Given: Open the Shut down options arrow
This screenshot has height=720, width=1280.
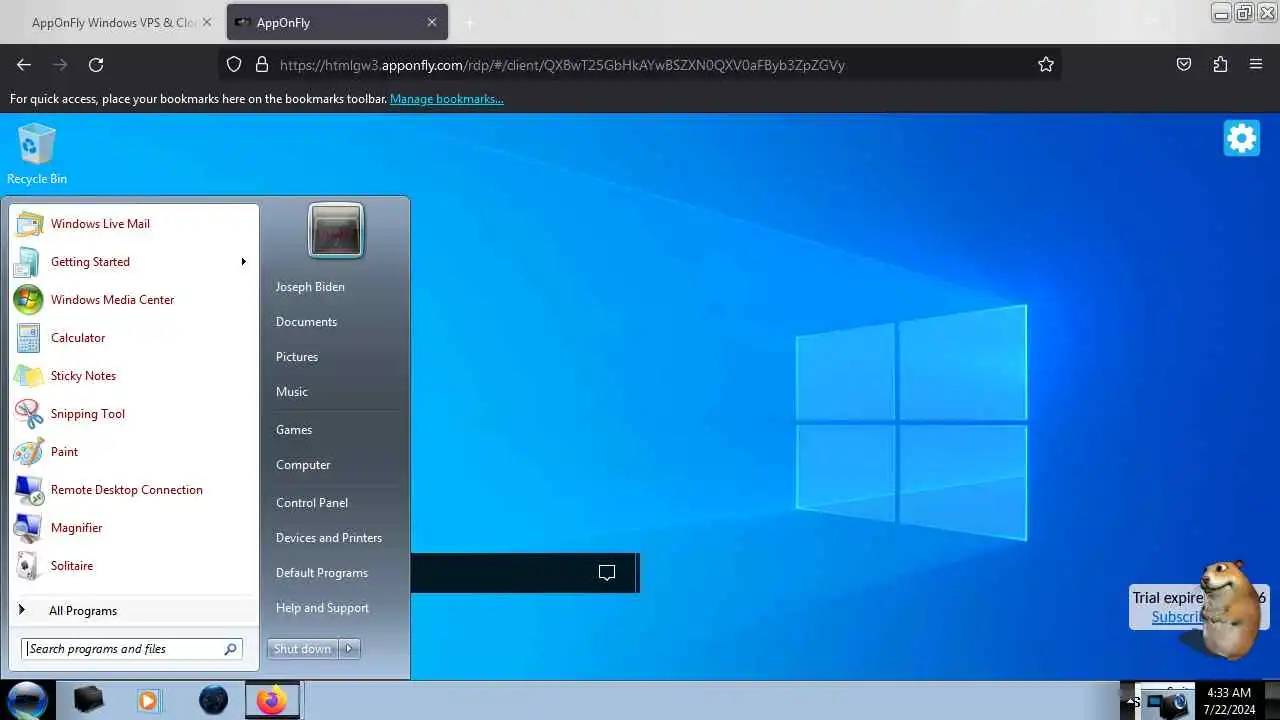Looking at the screenshot, I should pyautogui.click(x=349, y=649).
